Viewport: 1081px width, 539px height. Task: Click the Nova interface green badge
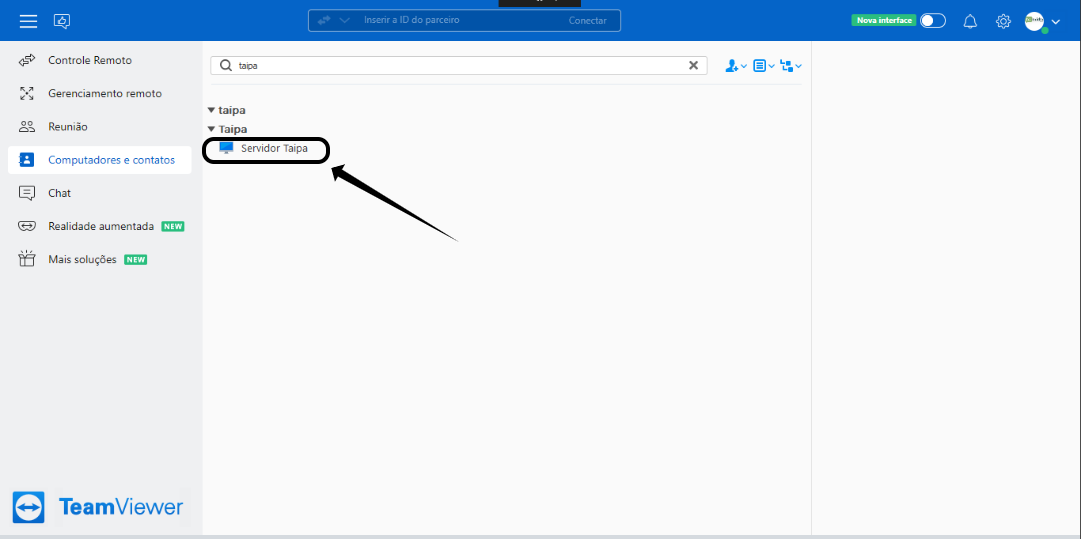pos(884,21)
